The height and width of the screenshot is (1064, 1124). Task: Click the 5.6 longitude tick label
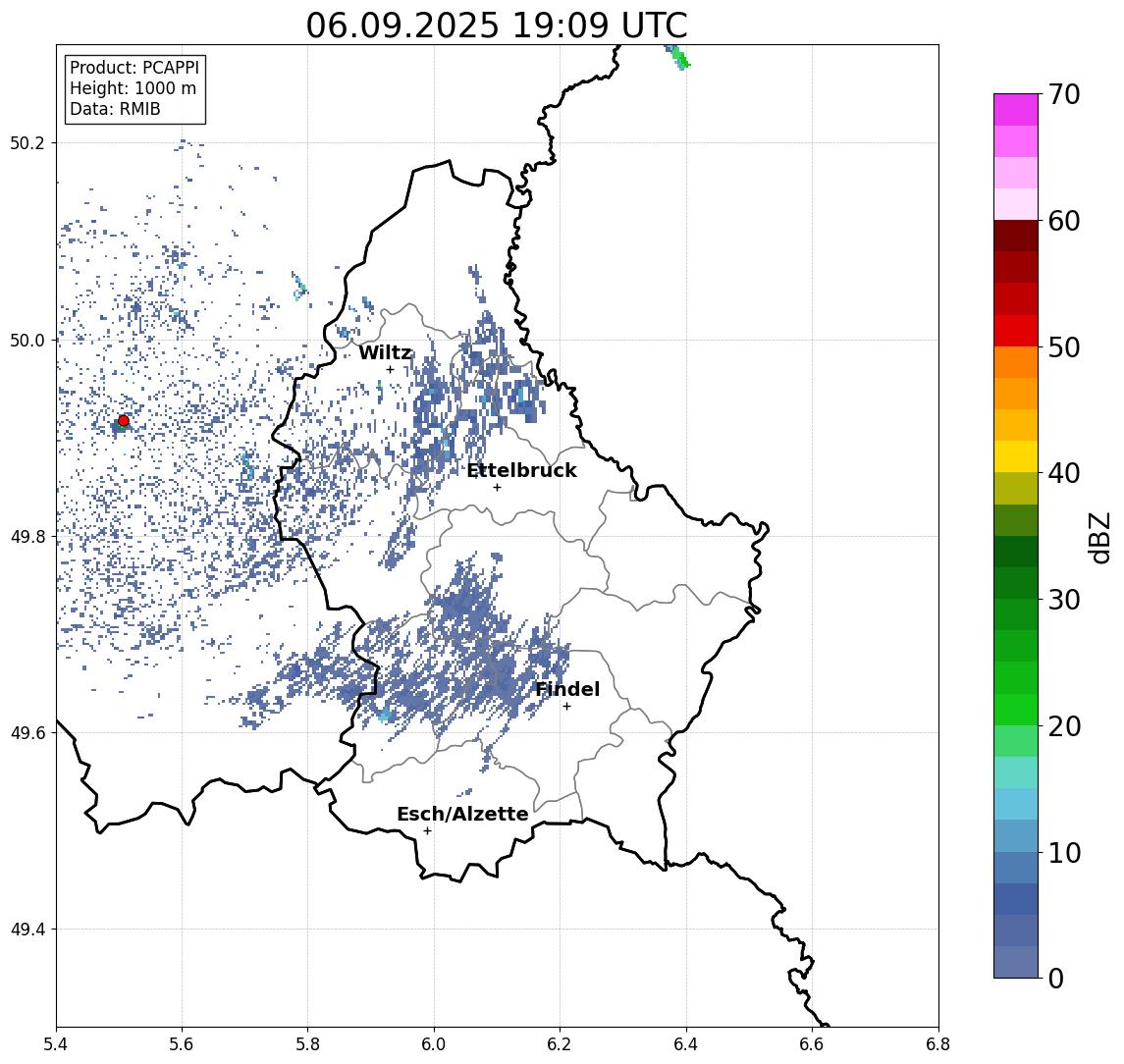click(x=182, y=1044)
